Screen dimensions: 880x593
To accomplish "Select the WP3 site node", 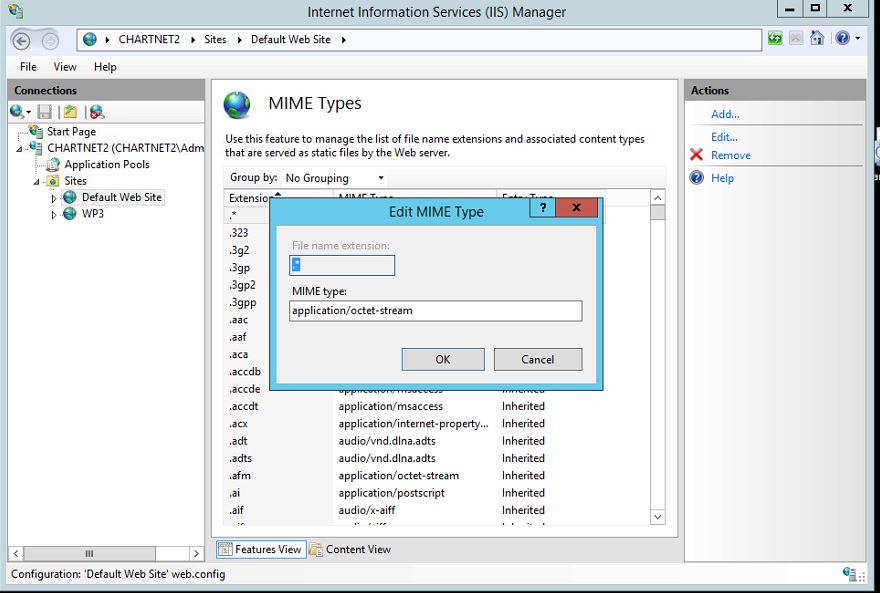I will click(x=93, y=214).
